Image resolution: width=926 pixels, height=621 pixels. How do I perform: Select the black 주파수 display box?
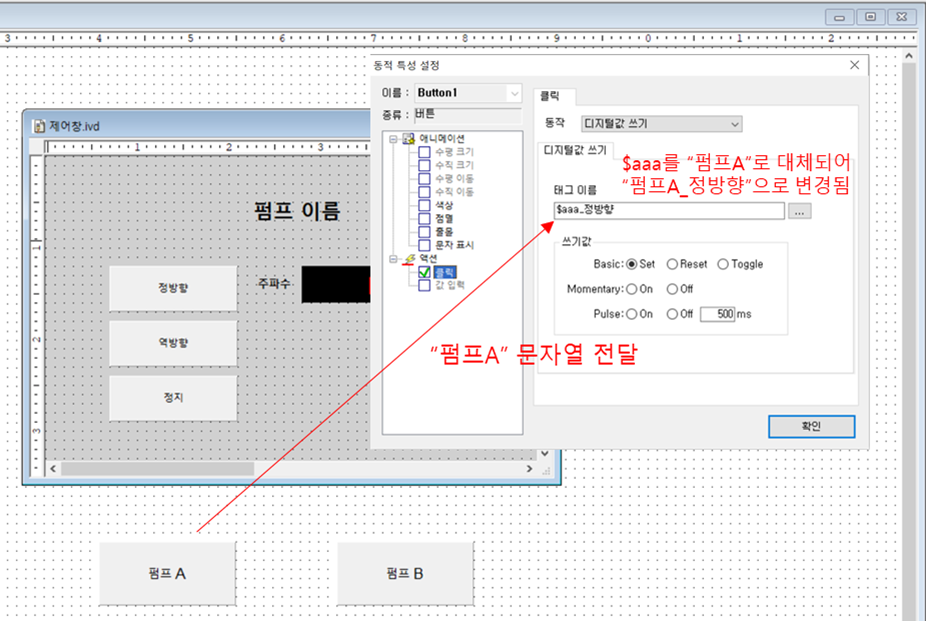point(336,285)
